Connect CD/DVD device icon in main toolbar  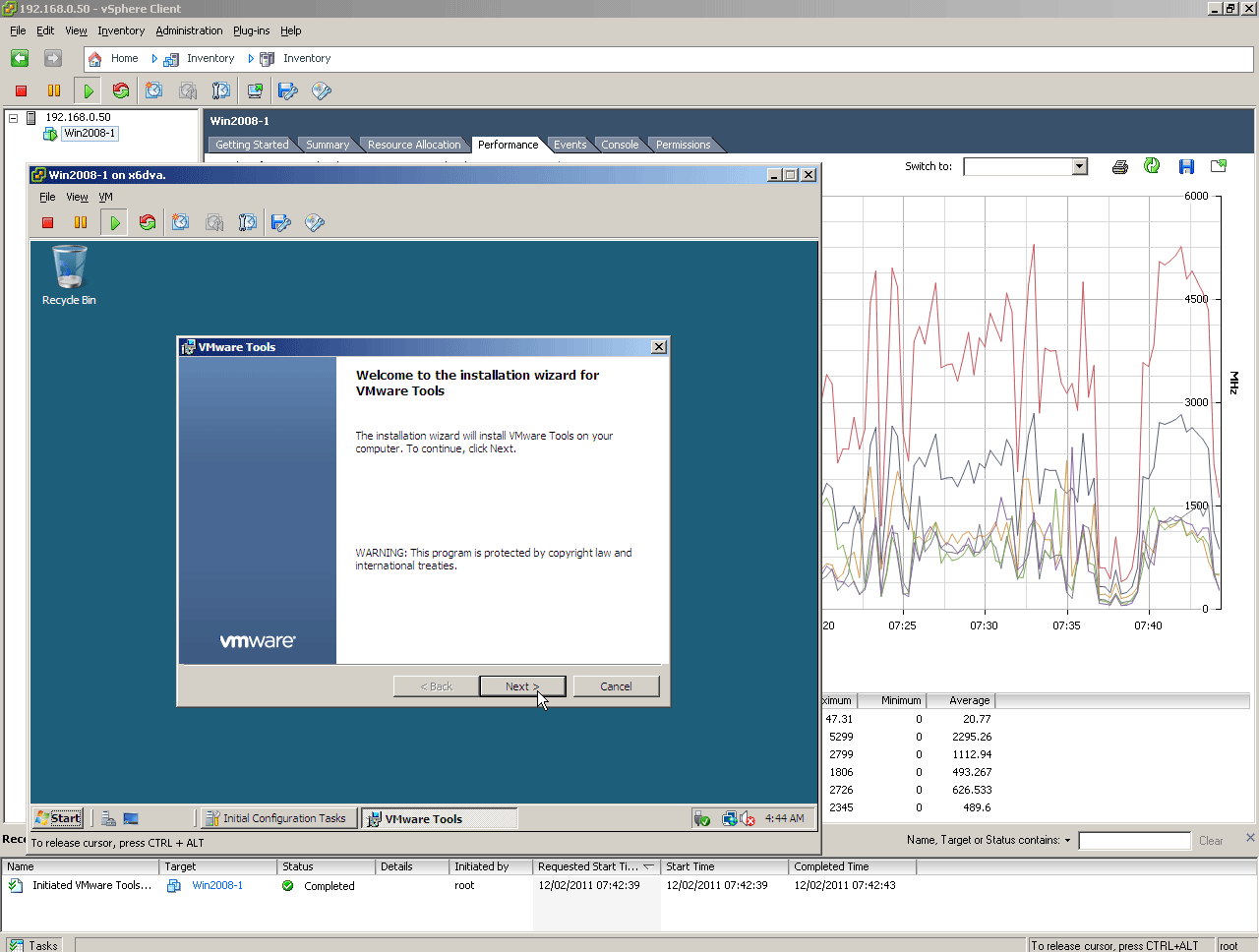pos(322,90)
